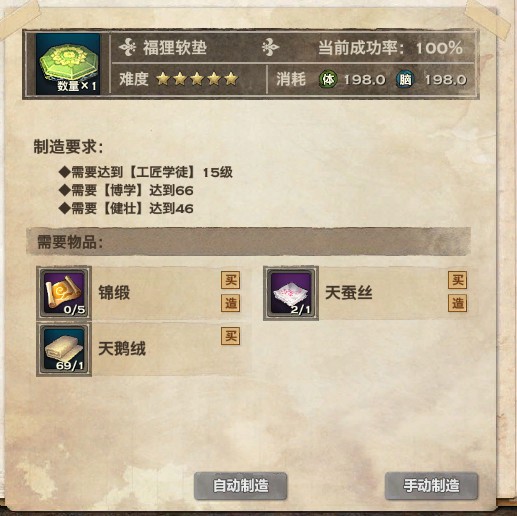Viewport: 517px width, 516px height.
Task: Click the blue 脑 mental energy icon
Action: [405, 79]
